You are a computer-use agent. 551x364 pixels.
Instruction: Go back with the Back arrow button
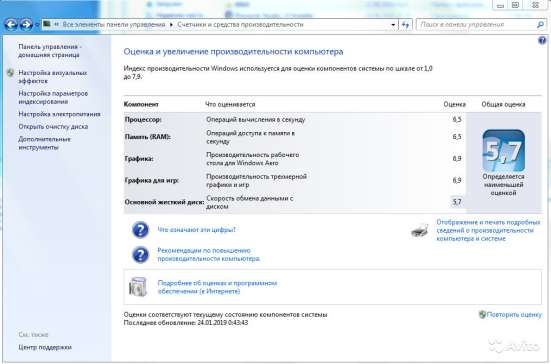pyautogui.click(x=11, y=25)
